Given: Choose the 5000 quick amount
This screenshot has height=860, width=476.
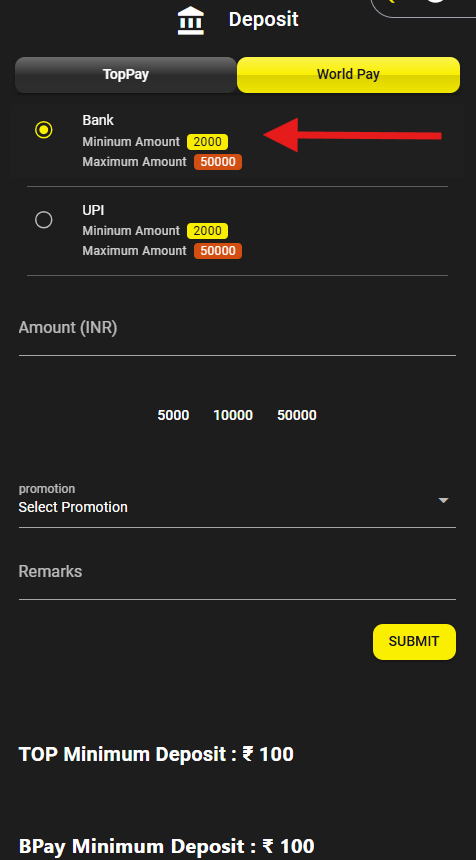Looking at the screenshot, I should (x=173, y=415).
